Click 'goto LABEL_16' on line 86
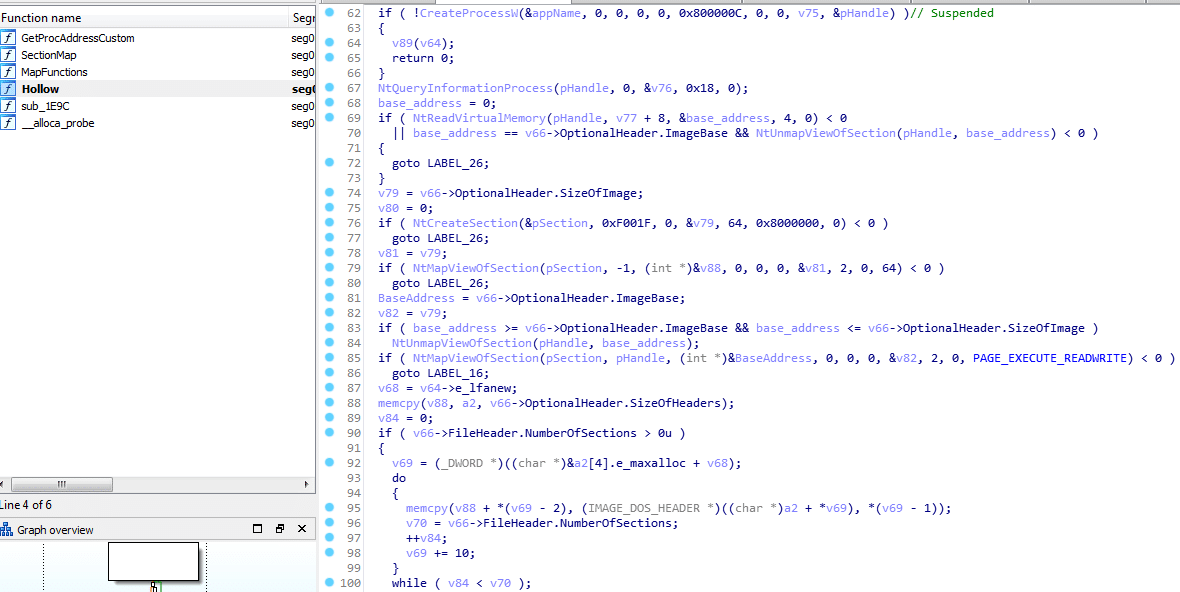This screenshot has height=592, width=1180. point(440,372)
